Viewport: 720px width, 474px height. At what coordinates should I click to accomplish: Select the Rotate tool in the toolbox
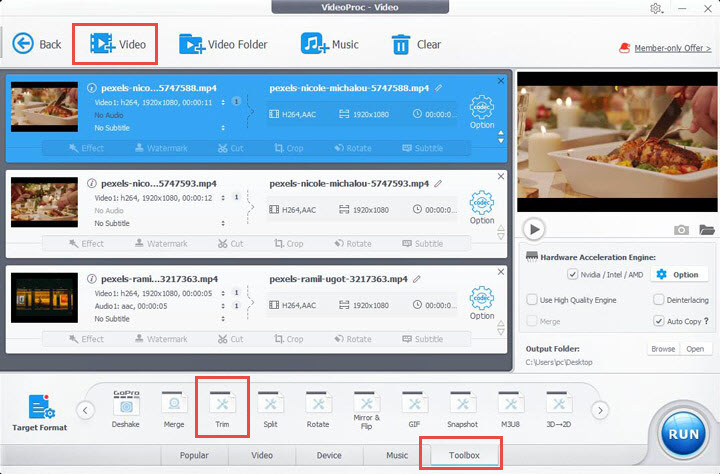[x=318, y=409]
